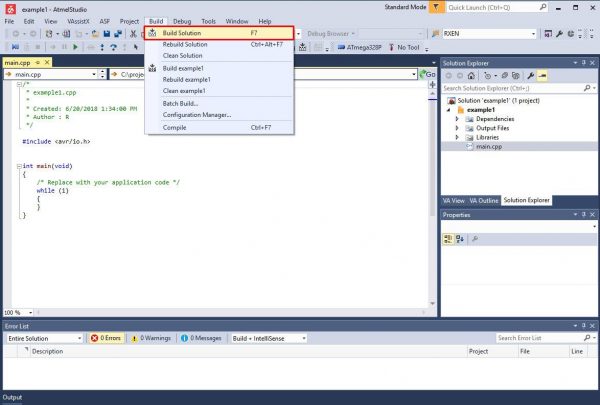This screenshot has width=600, height=405.
Task: Open the Tools menu
Action: click(x=209, y=21)
